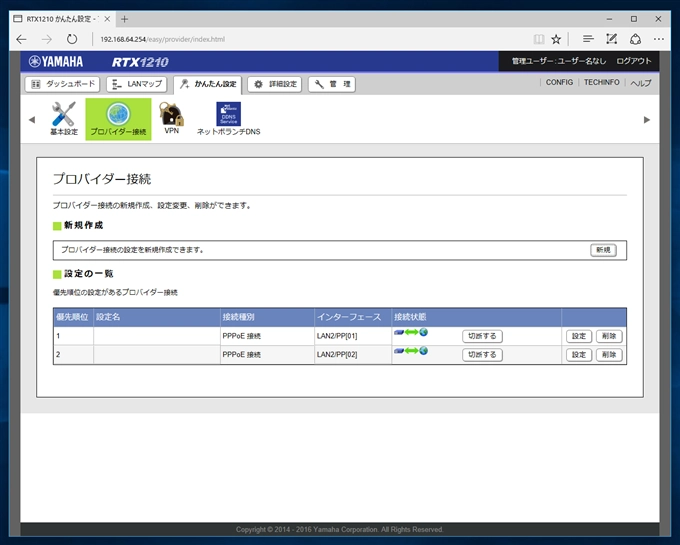Toggle the reading view book icon
Viewport: 680px width, 545px height.
pos(539,39)
